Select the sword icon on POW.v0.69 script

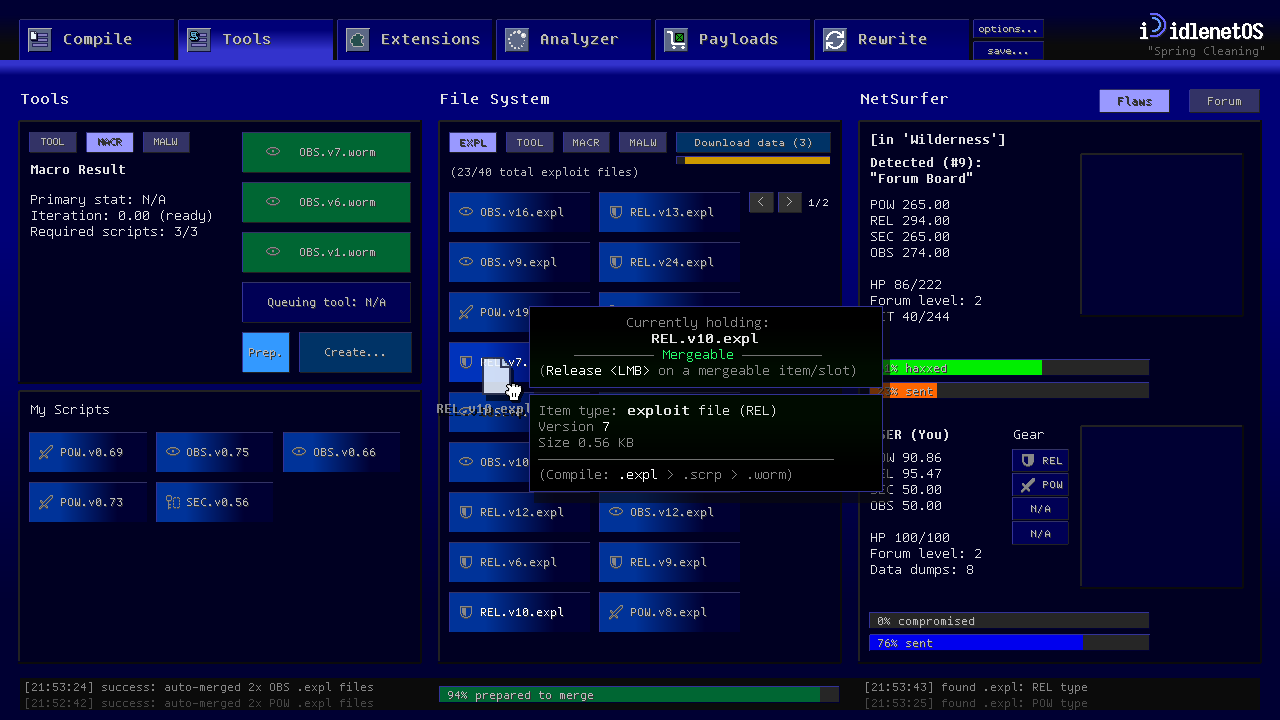tap(49, 452)
